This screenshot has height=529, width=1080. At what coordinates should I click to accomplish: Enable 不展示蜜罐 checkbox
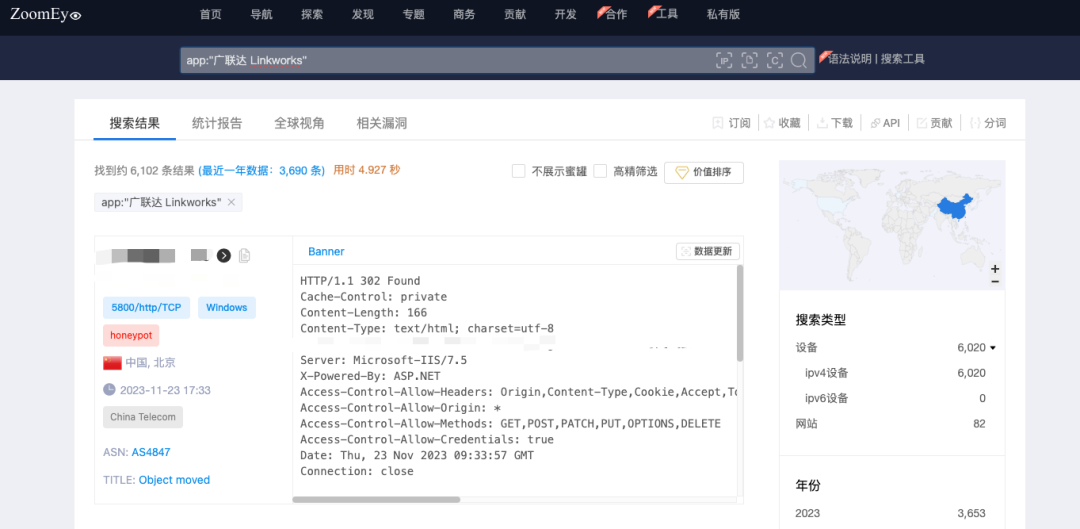click(x=519, y=172)
